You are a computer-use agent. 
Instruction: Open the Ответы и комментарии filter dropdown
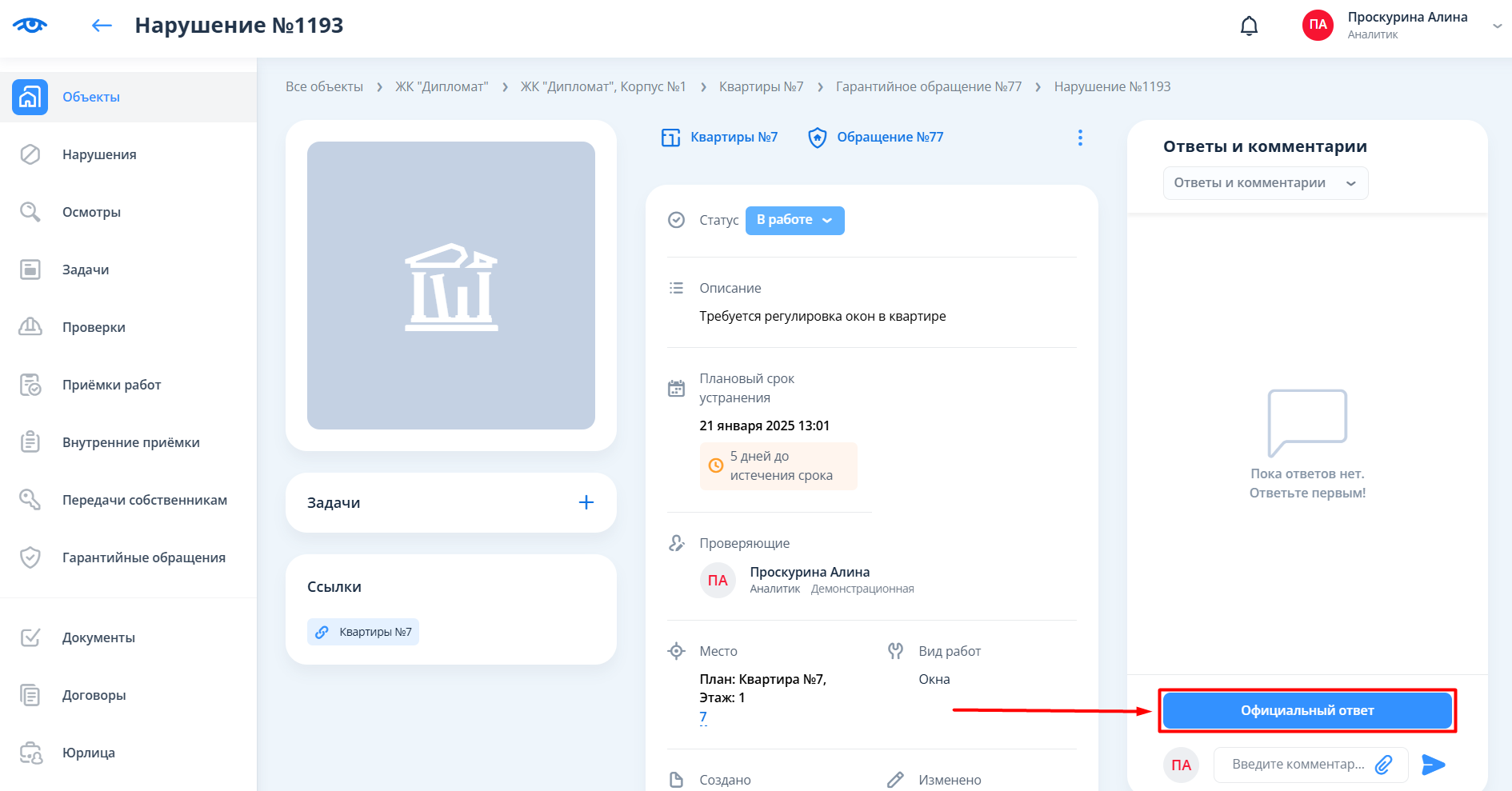tap(1265, 183)
